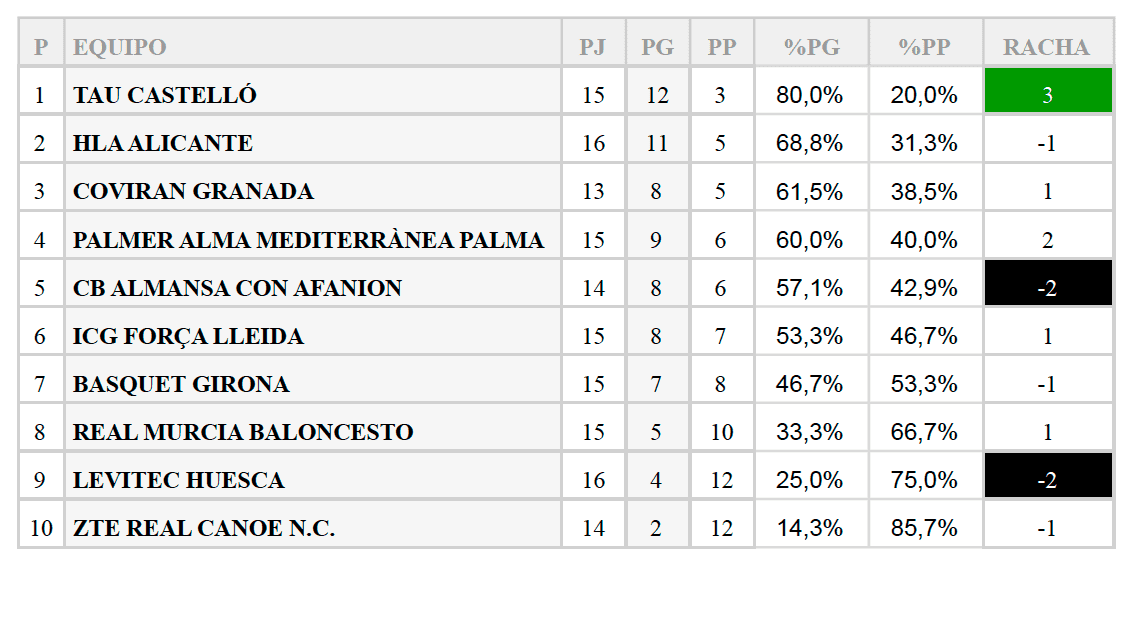Screen dimensions: 1134x640
Task: Click BASQUET GIRONA team name
Action: (181, 384)
